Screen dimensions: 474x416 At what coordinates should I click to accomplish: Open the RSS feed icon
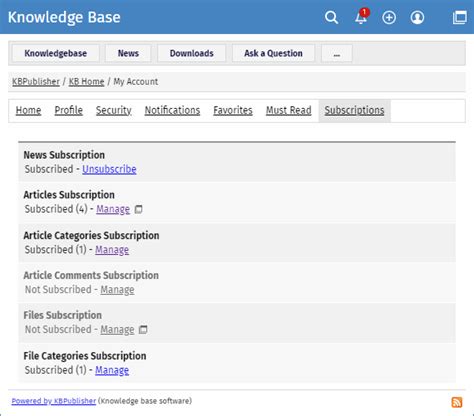(457, 402)
